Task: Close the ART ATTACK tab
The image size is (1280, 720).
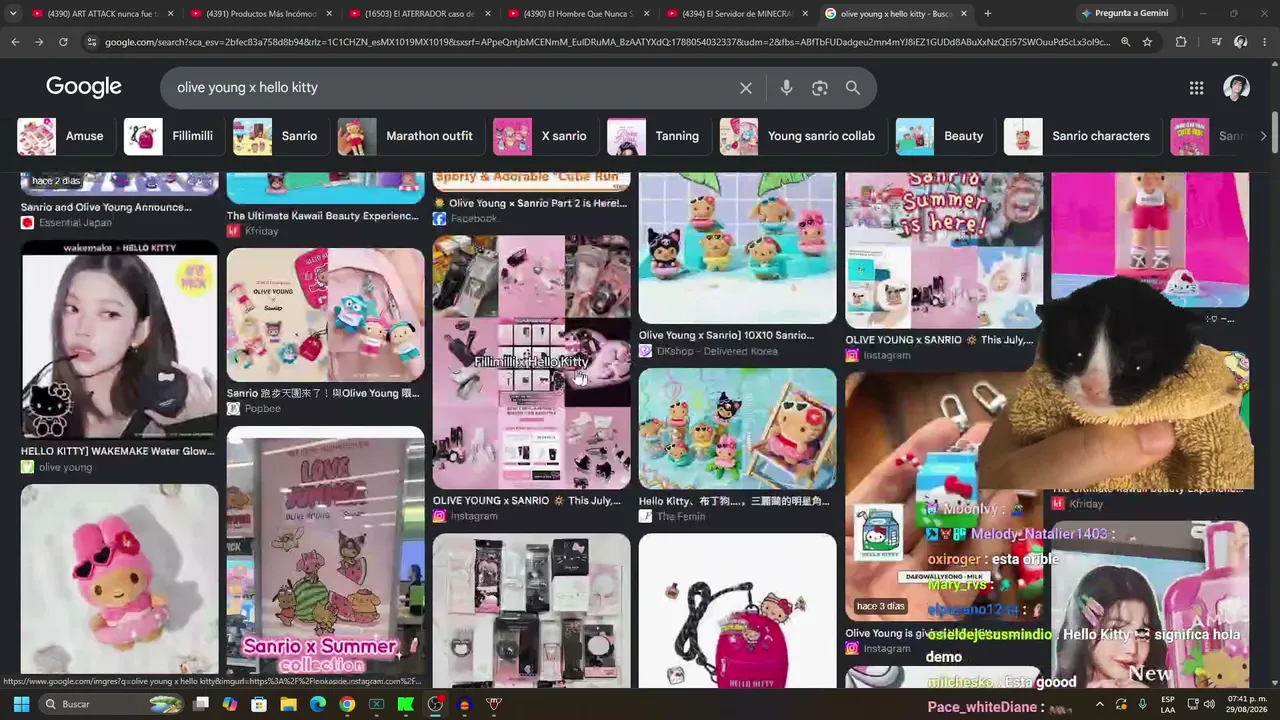Action: (170, 14)
